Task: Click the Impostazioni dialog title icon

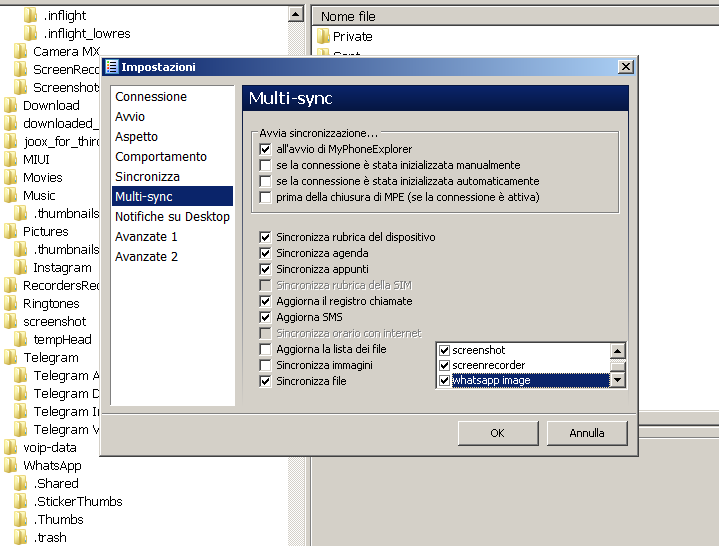Action: tap(112, 67)
